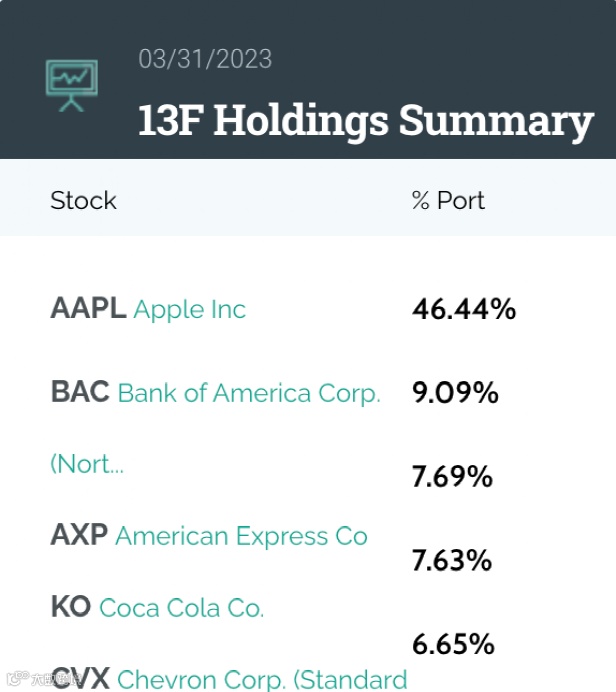Click the CVX ticker symbol
Image resolution: width=616 pixels, height=692 pixels.
pyautogui.click(x=80, y=679)
